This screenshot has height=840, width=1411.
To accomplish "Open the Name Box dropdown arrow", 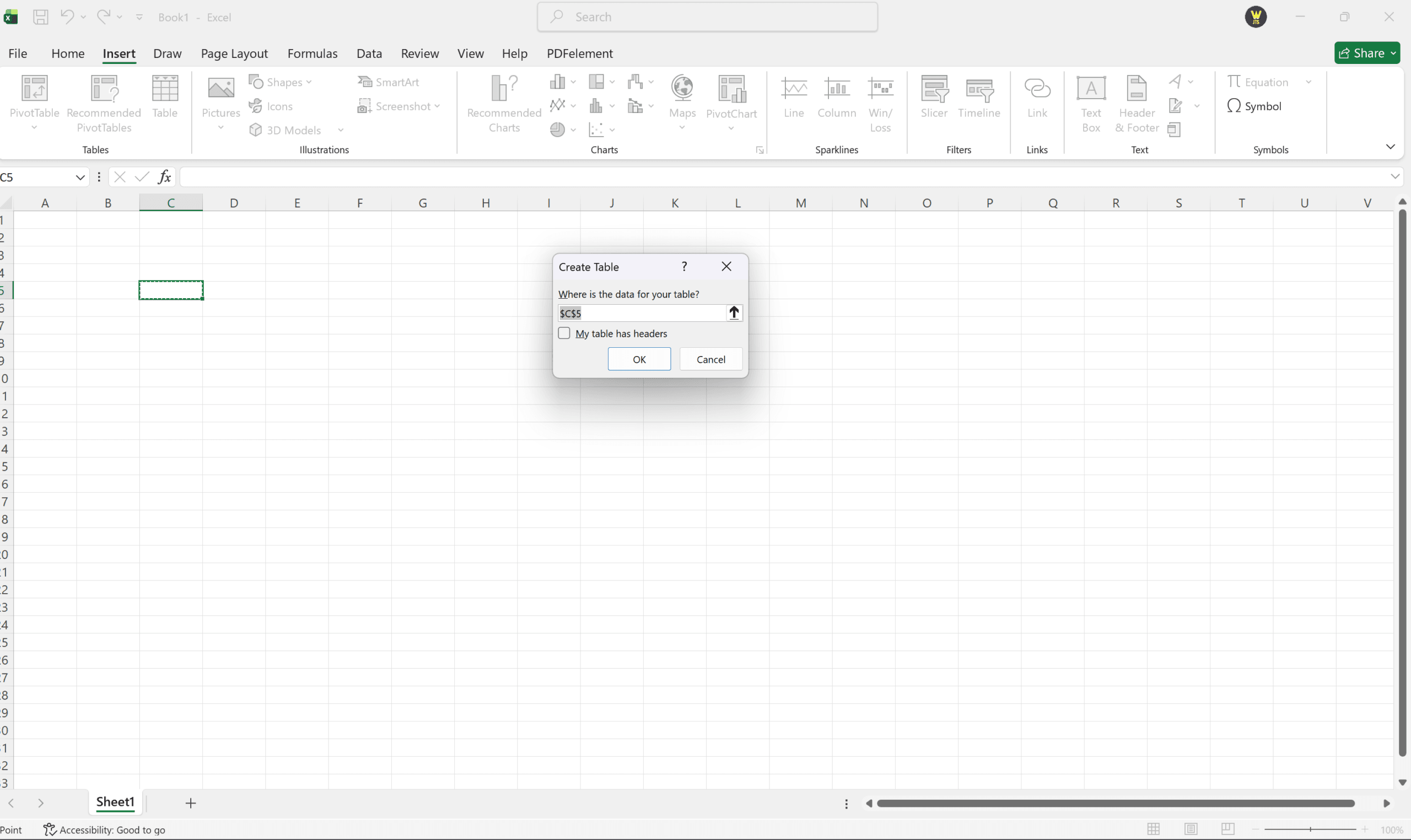I will pyautogui.click(x=80, y=177).
